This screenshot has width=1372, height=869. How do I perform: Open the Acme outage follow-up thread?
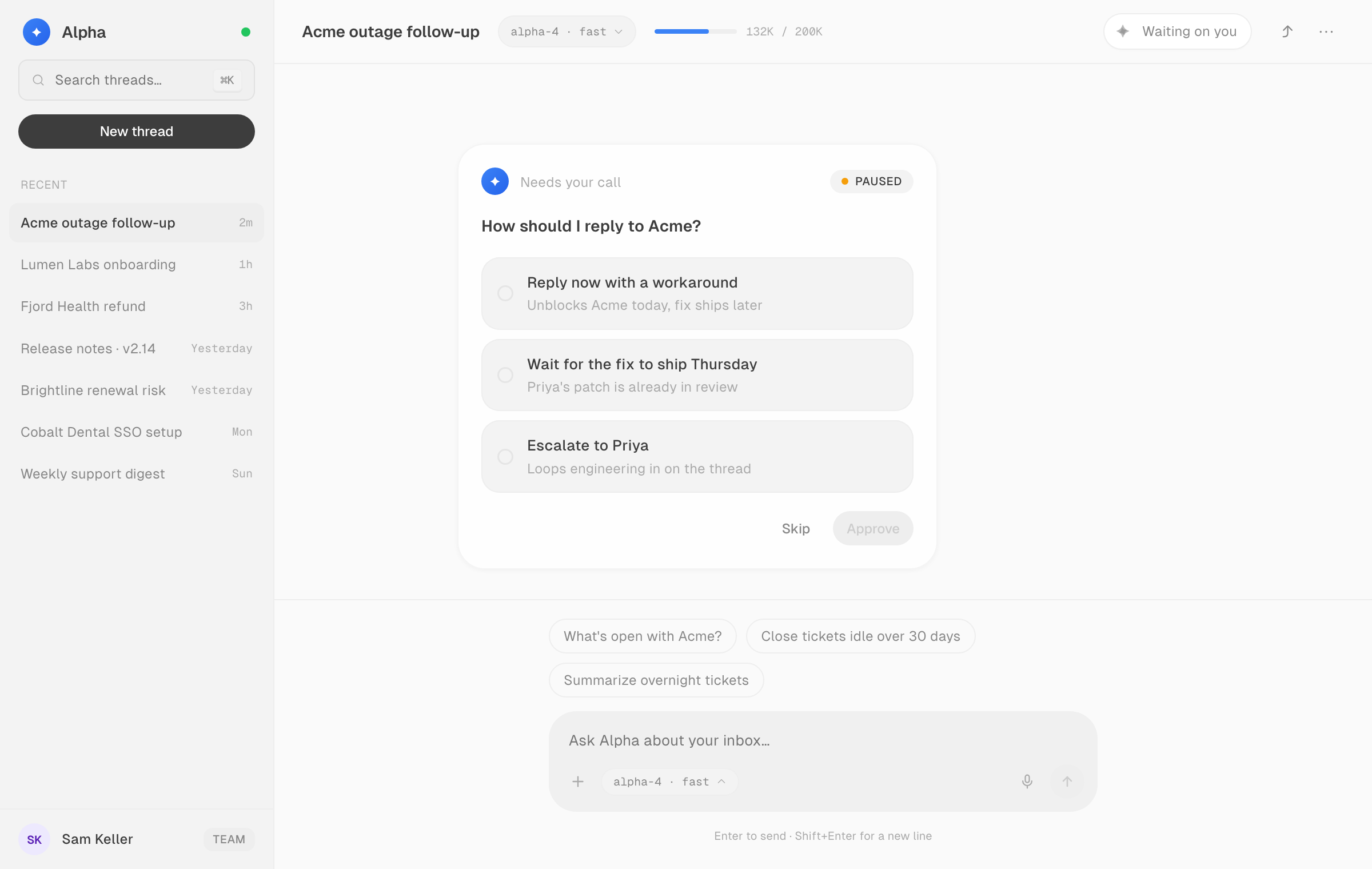click(137, 222)
